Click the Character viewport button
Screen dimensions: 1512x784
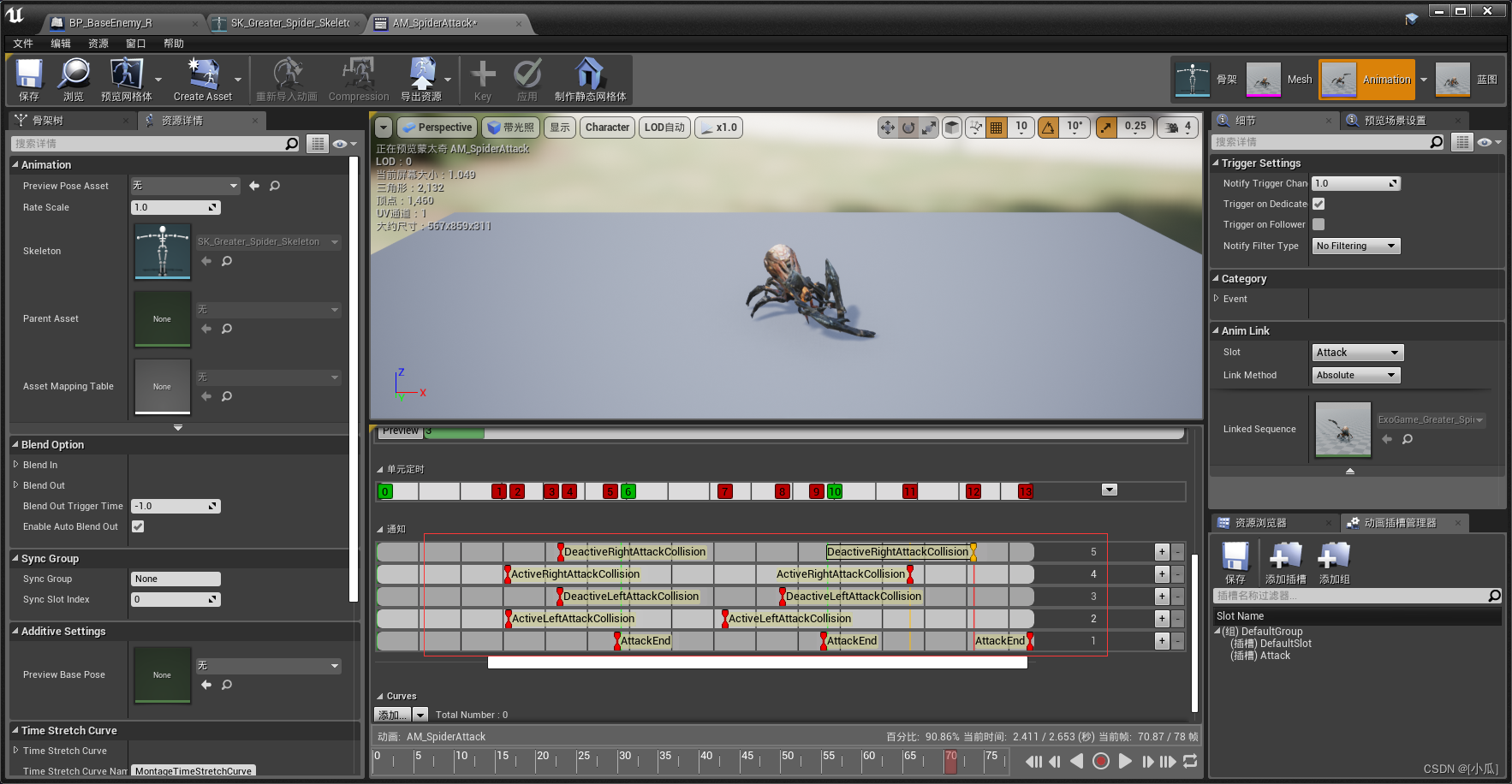607,128
